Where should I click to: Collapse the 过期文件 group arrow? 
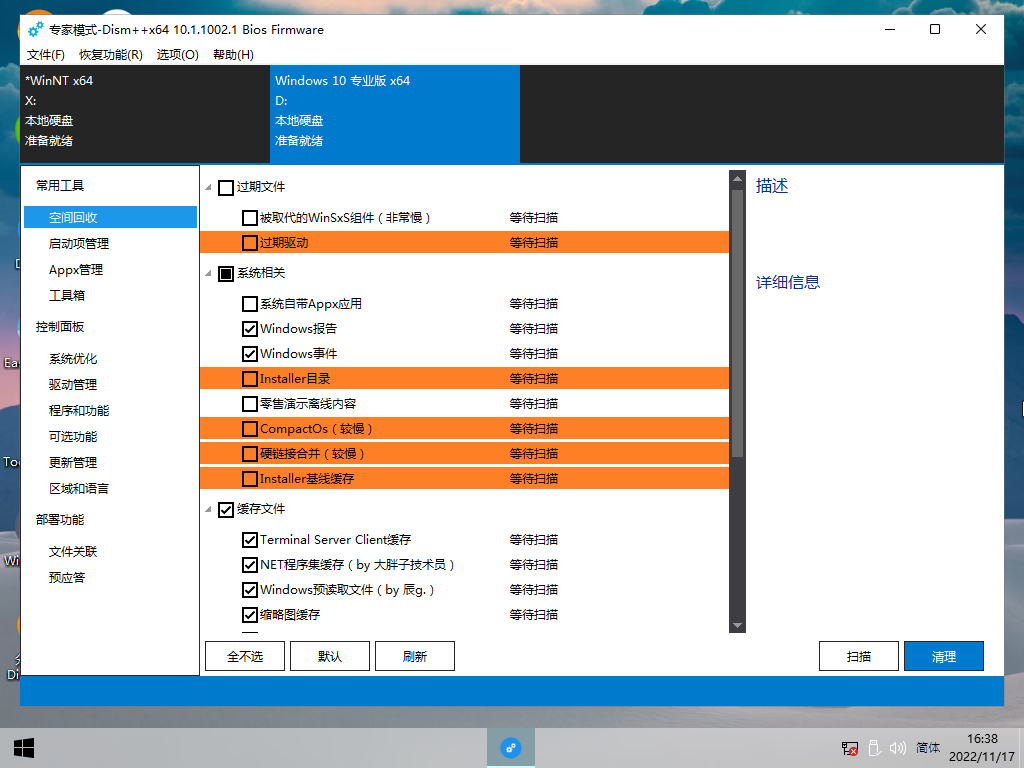[208, 187]
